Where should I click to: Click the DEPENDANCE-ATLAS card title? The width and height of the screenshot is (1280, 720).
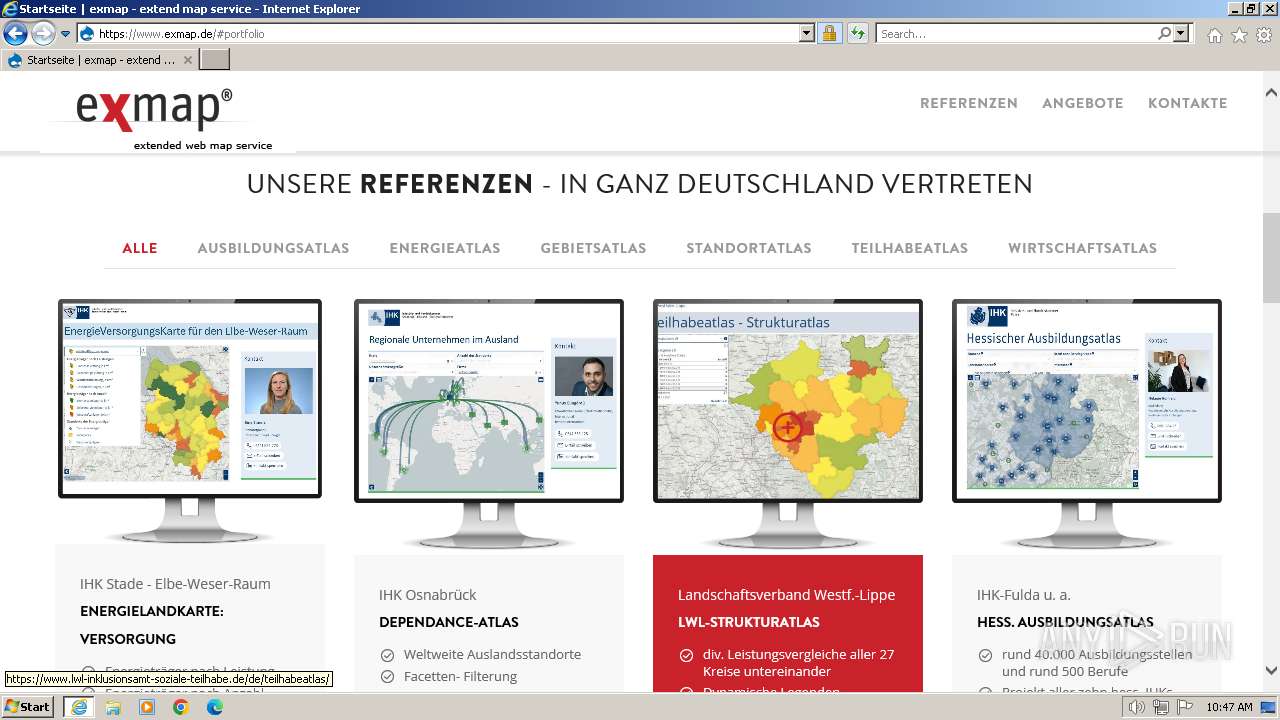pos(449,622)
